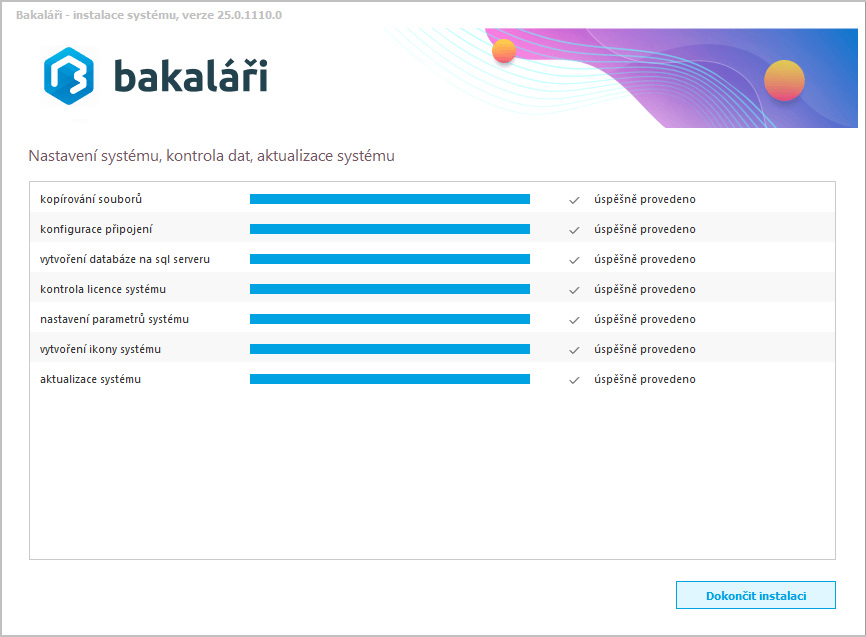The width and height of the screenshot is (866, 637).
Task: Click the kopírování souborů progress bar
Action: pyautogui.click(x=389, y=199)
